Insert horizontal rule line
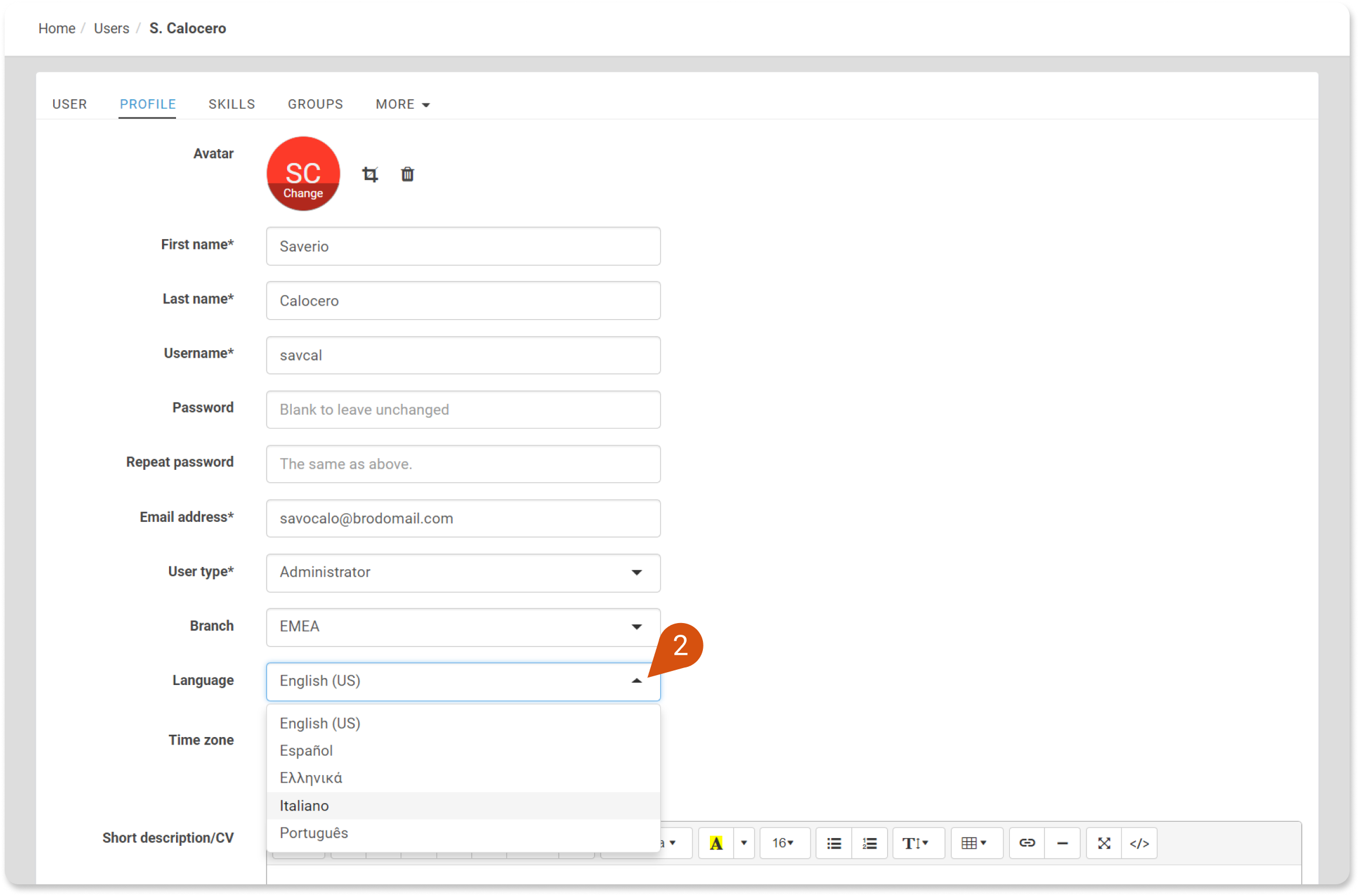 click(x=1063, y=843)
